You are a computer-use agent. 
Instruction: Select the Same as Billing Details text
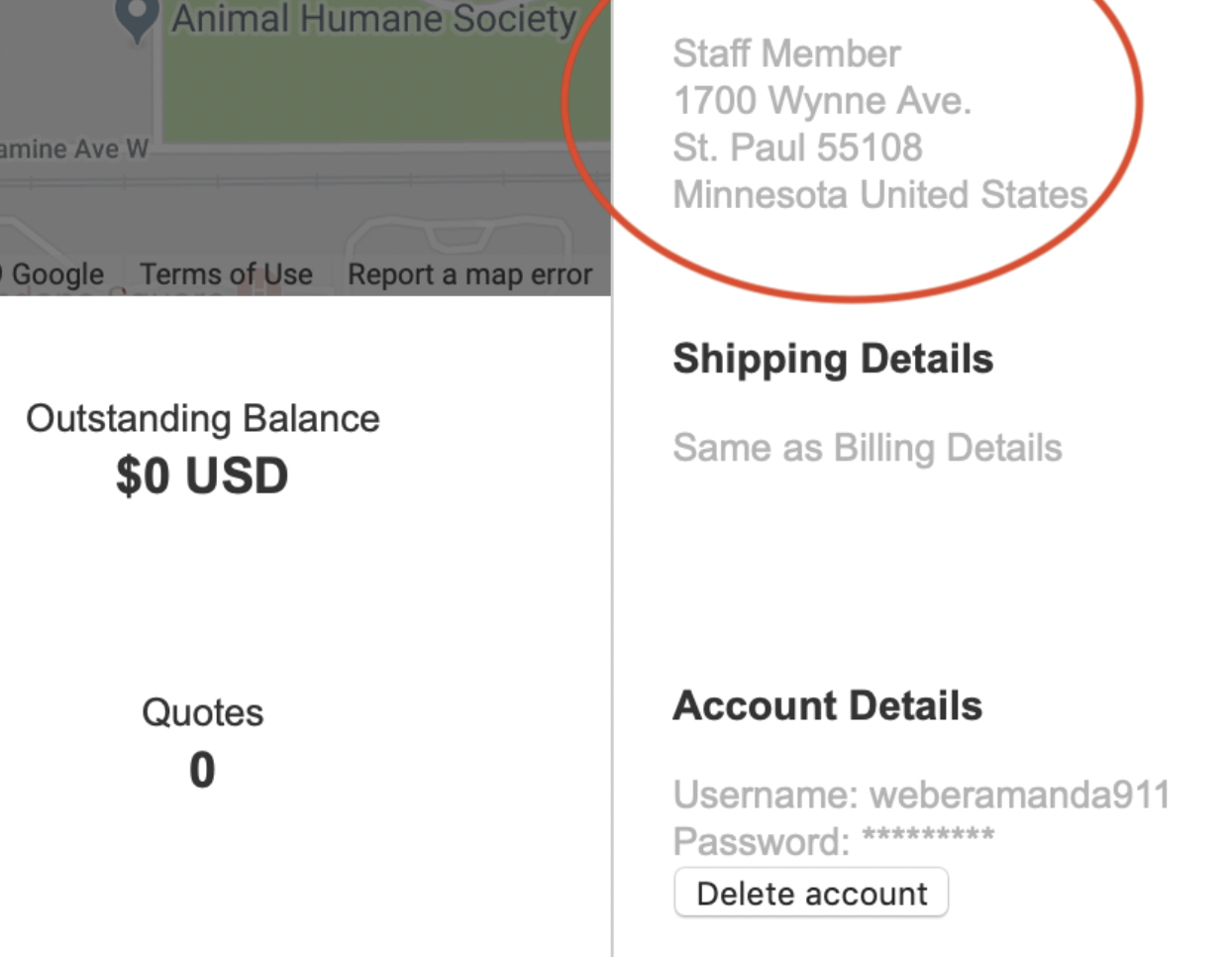pos(867,448)
